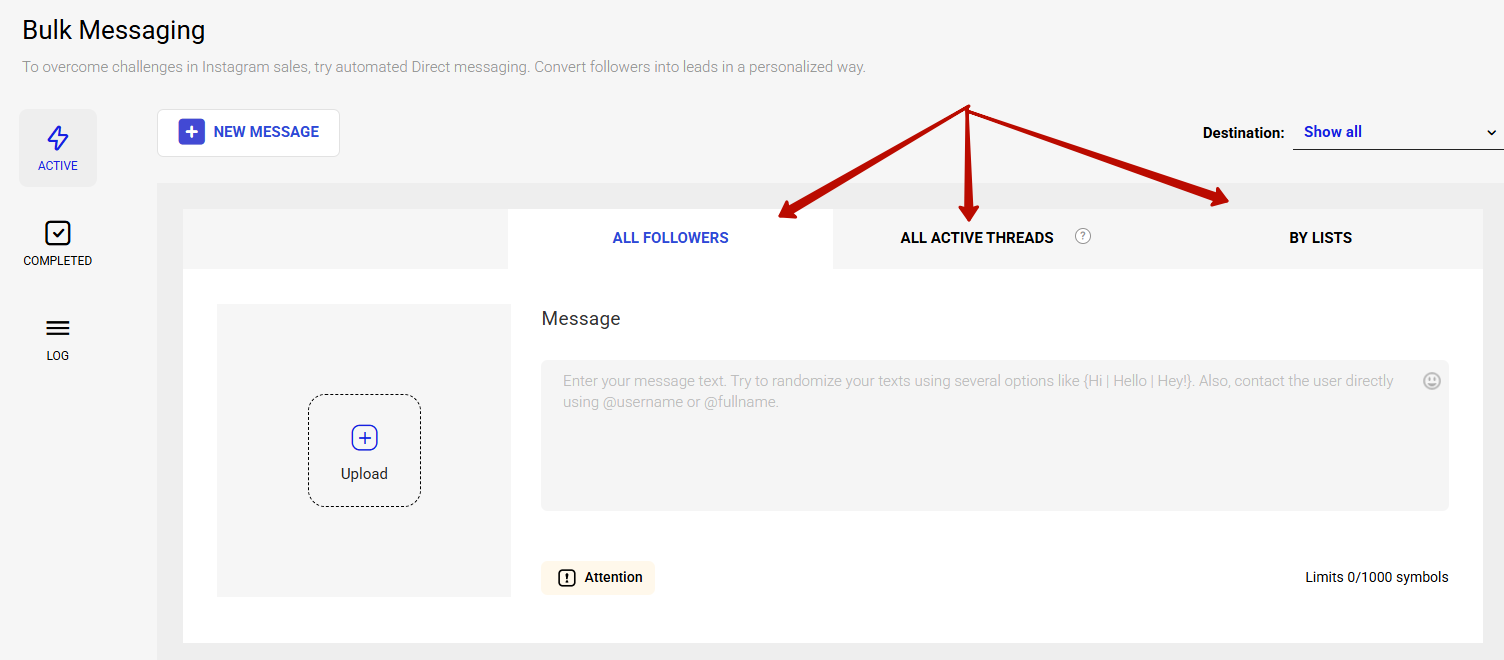Click the Active lightning bolt icon

(58, 138)
